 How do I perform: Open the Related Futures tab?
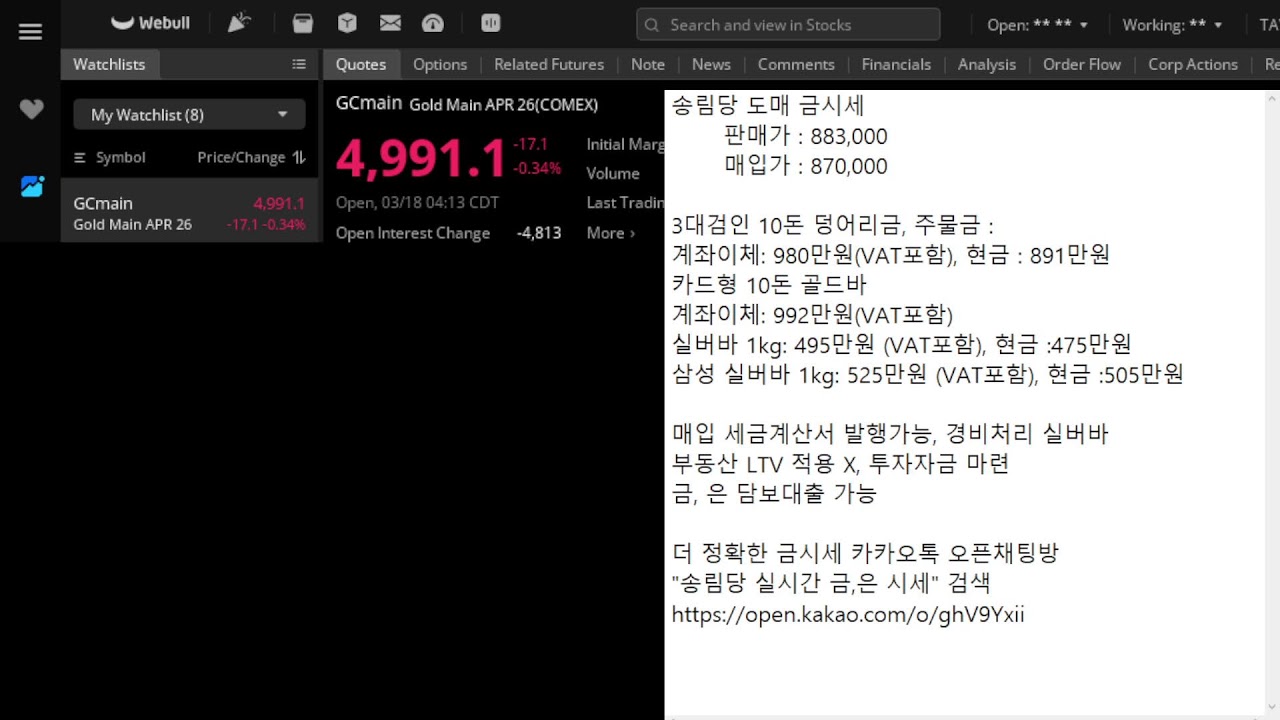tap(549, 64)
